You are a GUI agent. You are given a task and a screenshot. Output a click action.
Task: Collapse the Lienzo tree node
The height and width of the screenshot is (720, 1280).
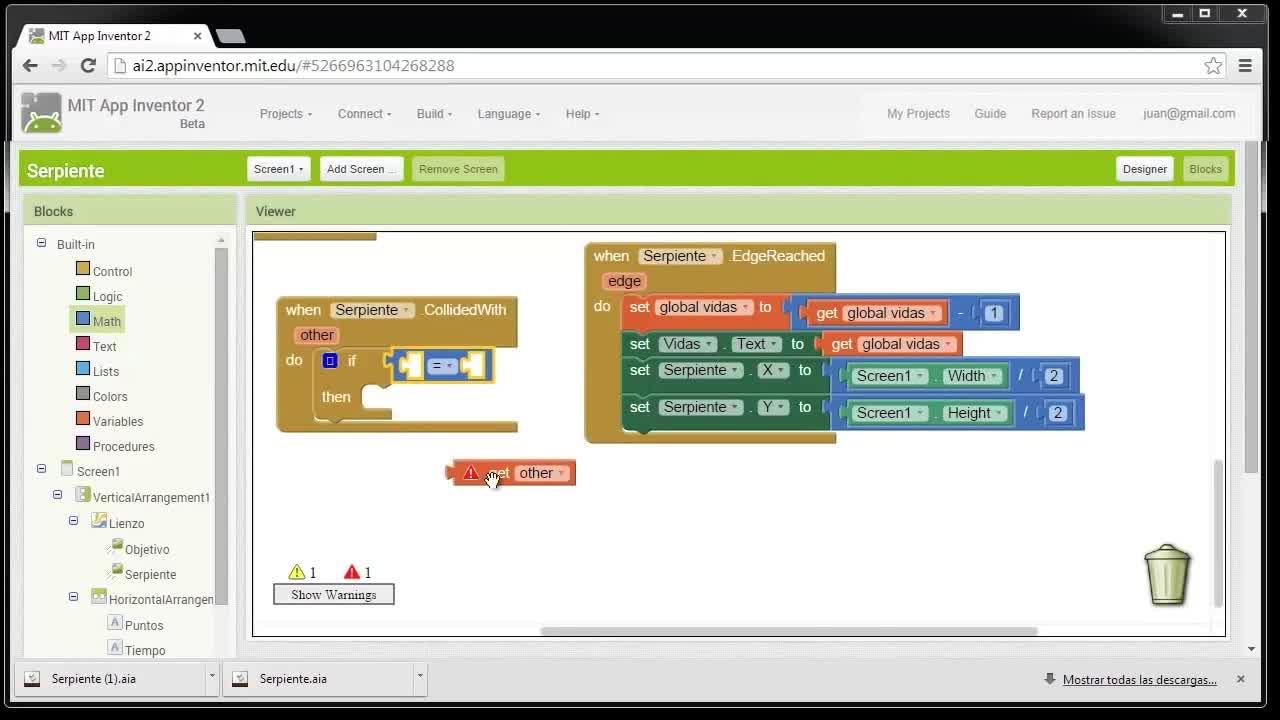point(73,520)
